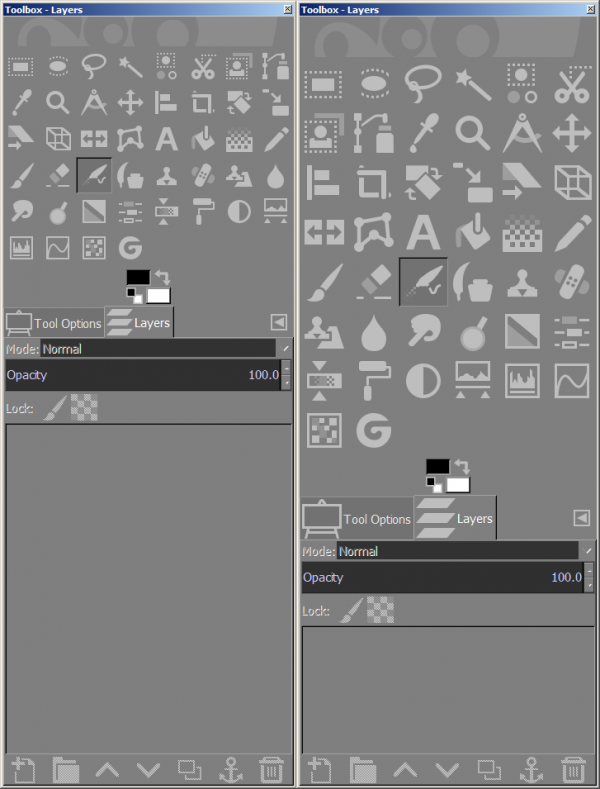This screenshot has height=789, width=600.
Task: Switch to the Layers tab in the large-icon toolbox
Action: click(x=455, y=518)
